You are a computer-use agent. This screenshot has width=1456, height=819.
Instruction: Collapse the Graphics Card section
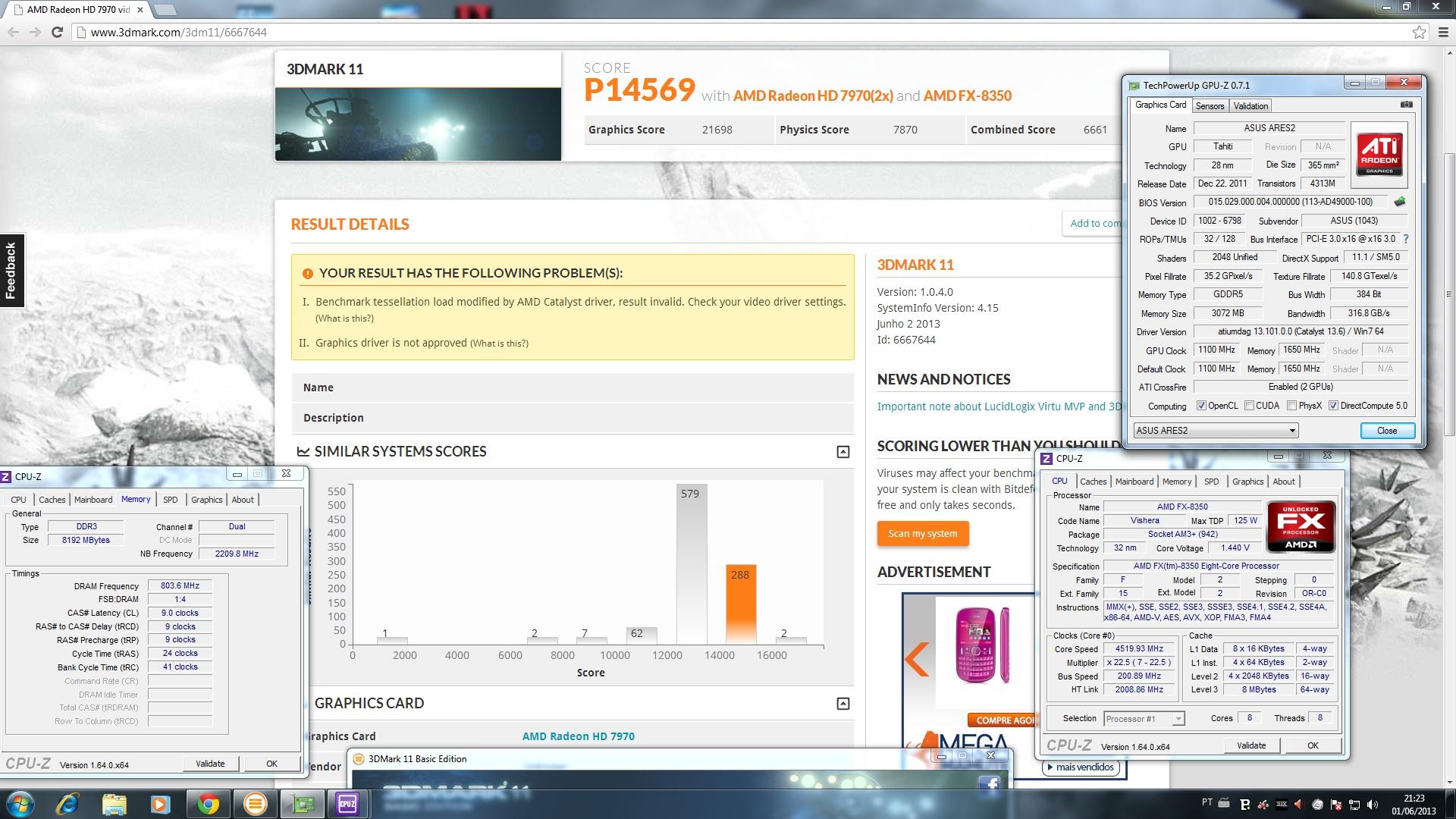[843, 704]
